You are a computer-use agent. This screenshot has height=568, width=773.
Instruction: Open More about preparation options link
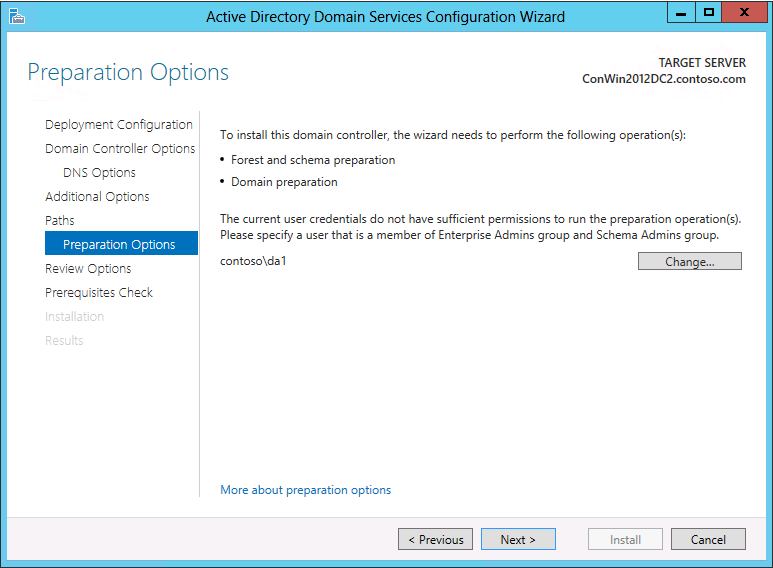point(305,490)
